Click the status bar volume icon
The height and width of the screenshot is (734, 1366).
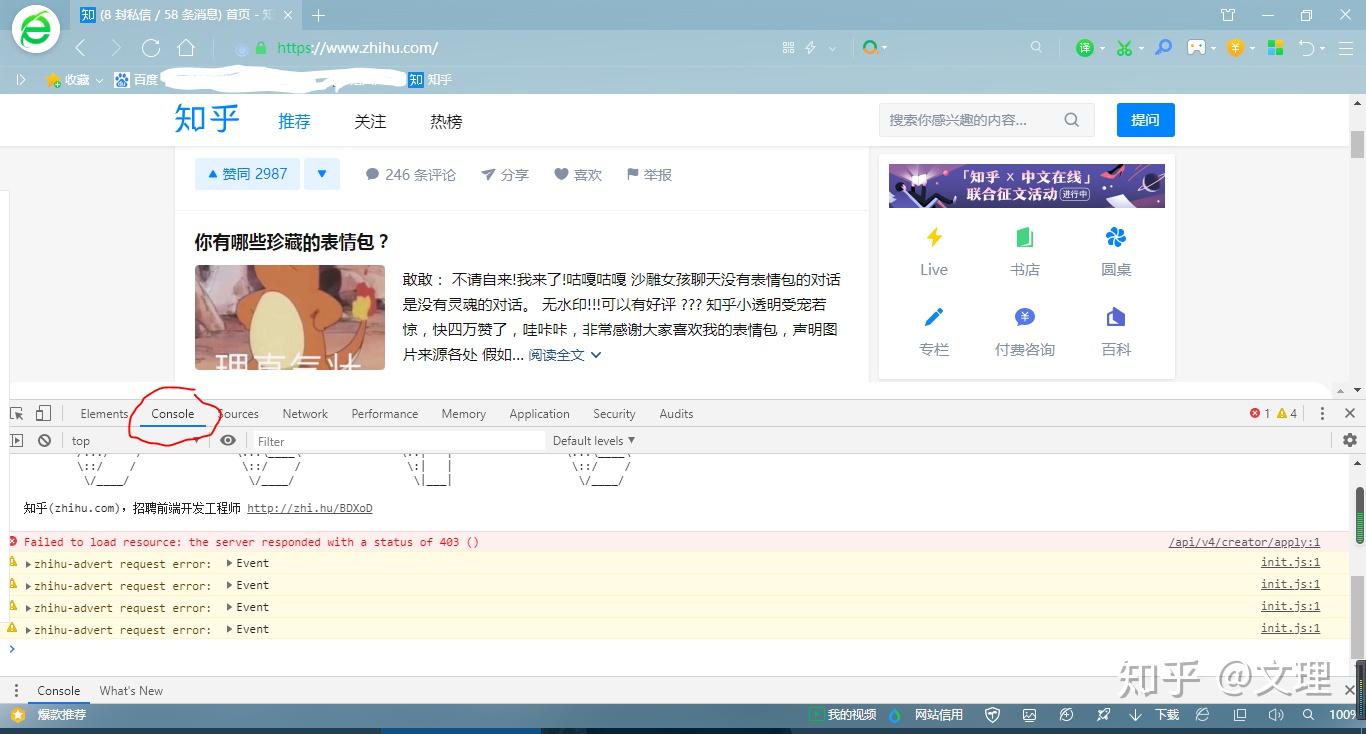point(1275,715)
